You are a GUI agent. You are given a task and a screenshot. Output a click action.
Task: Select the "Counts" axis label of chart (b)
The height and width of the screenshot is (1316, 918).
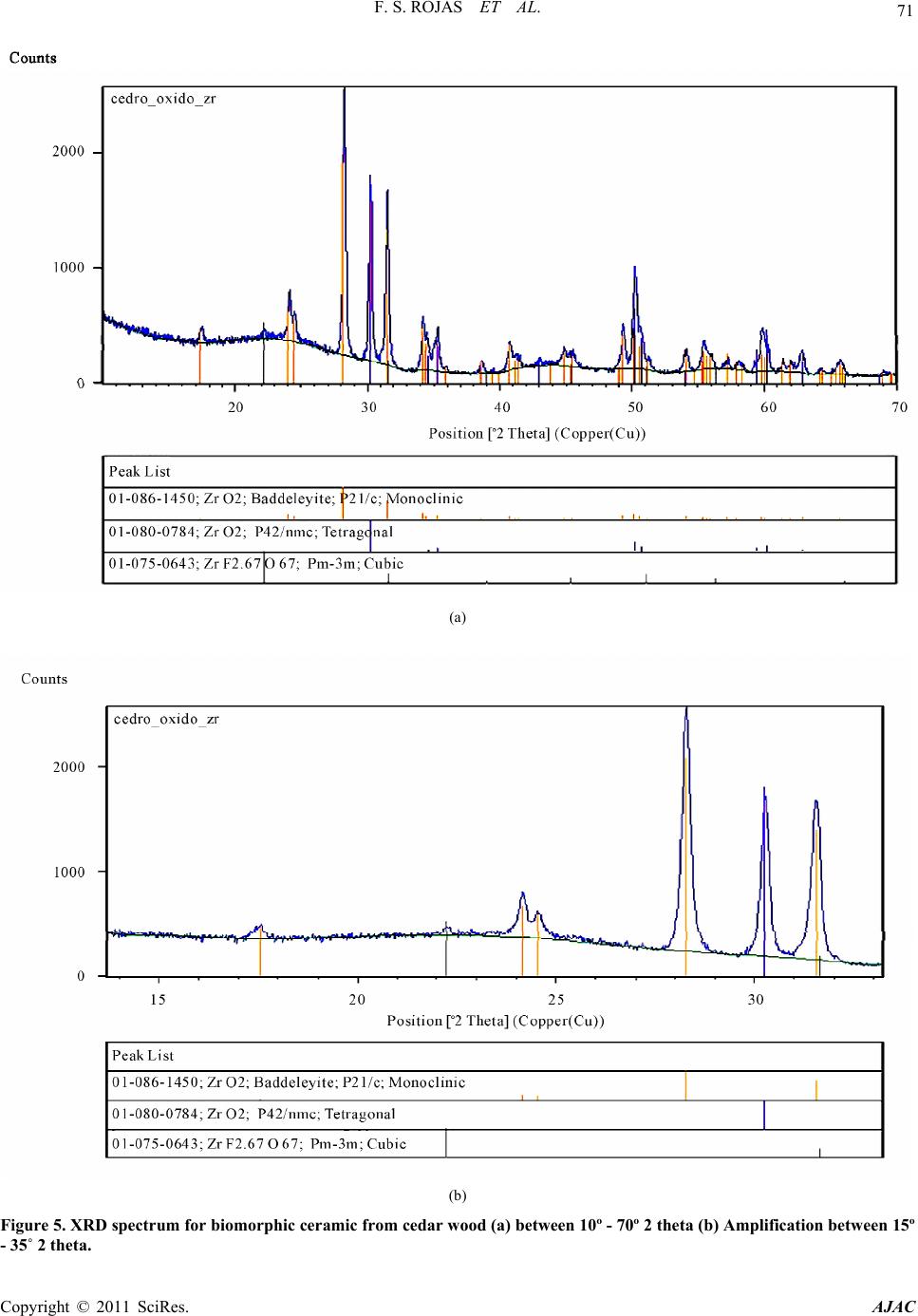tap(45, 679)
